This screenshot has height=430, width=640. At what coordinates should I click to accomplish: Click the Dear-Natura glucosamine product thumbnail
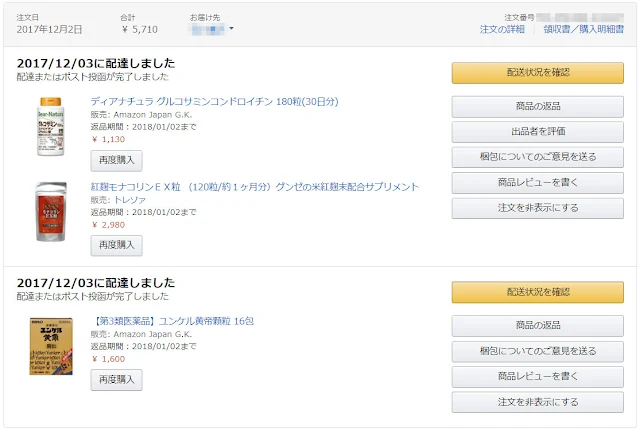point(50,126)
